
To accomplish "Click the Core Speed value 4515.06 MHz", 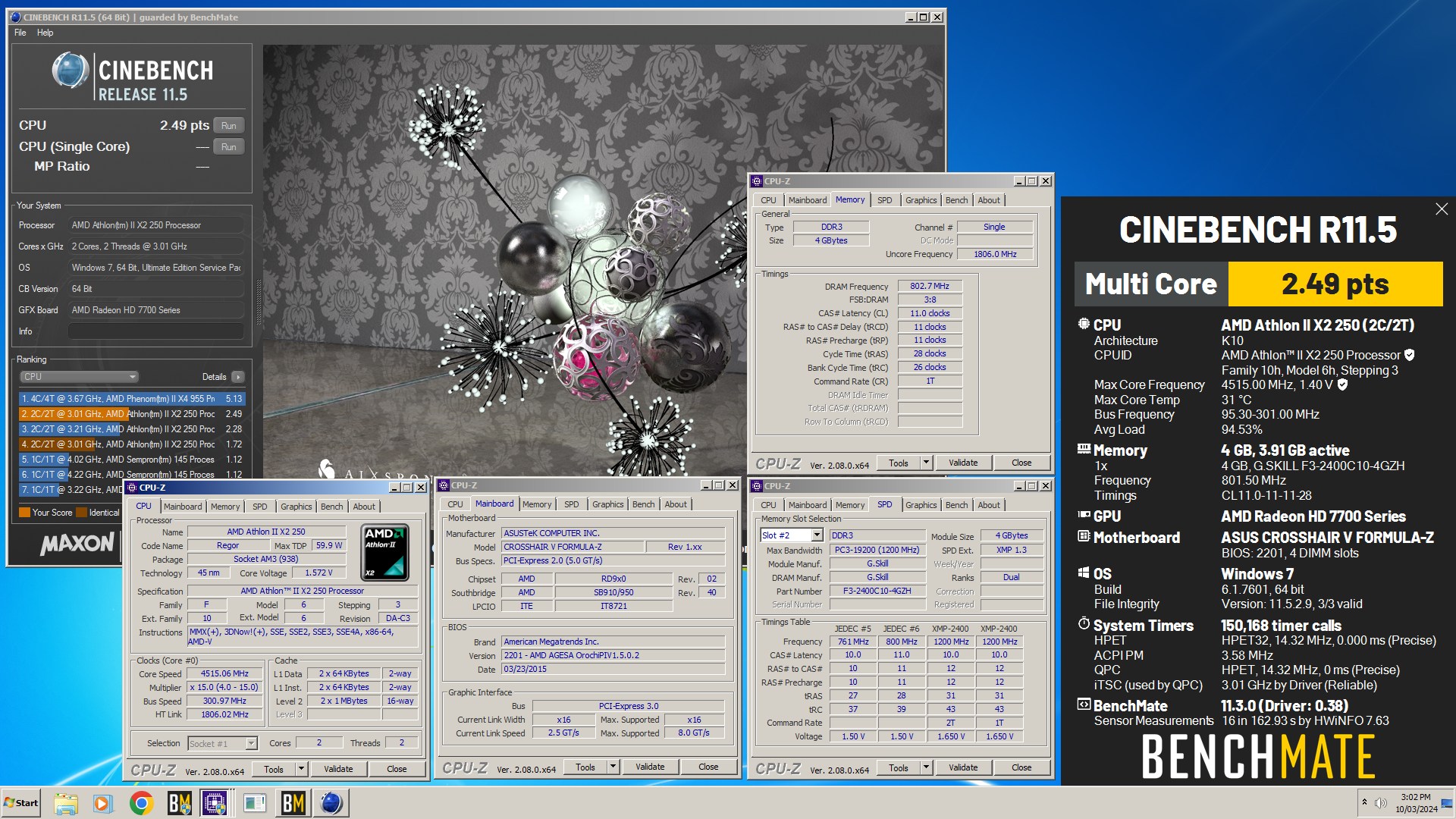I will click(224, 674).
